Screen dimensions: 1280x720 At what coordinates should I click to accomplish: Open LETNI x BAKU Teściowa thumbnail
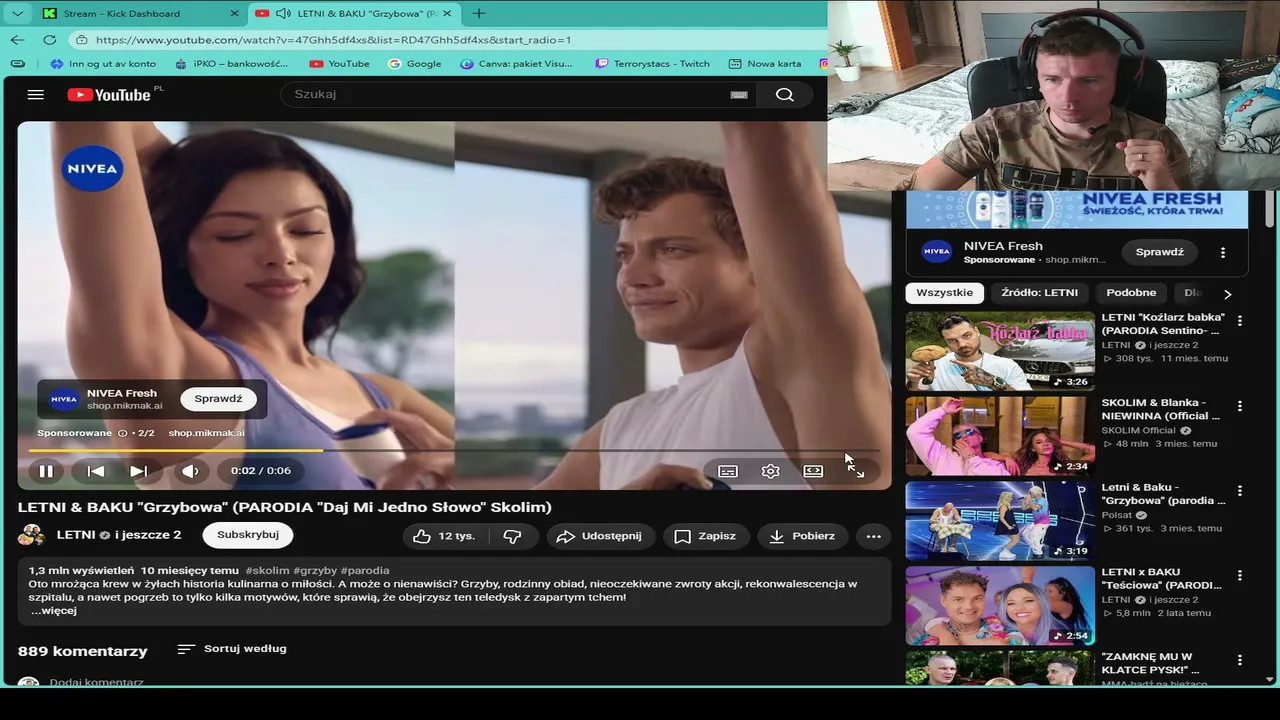pos(1000,605)
